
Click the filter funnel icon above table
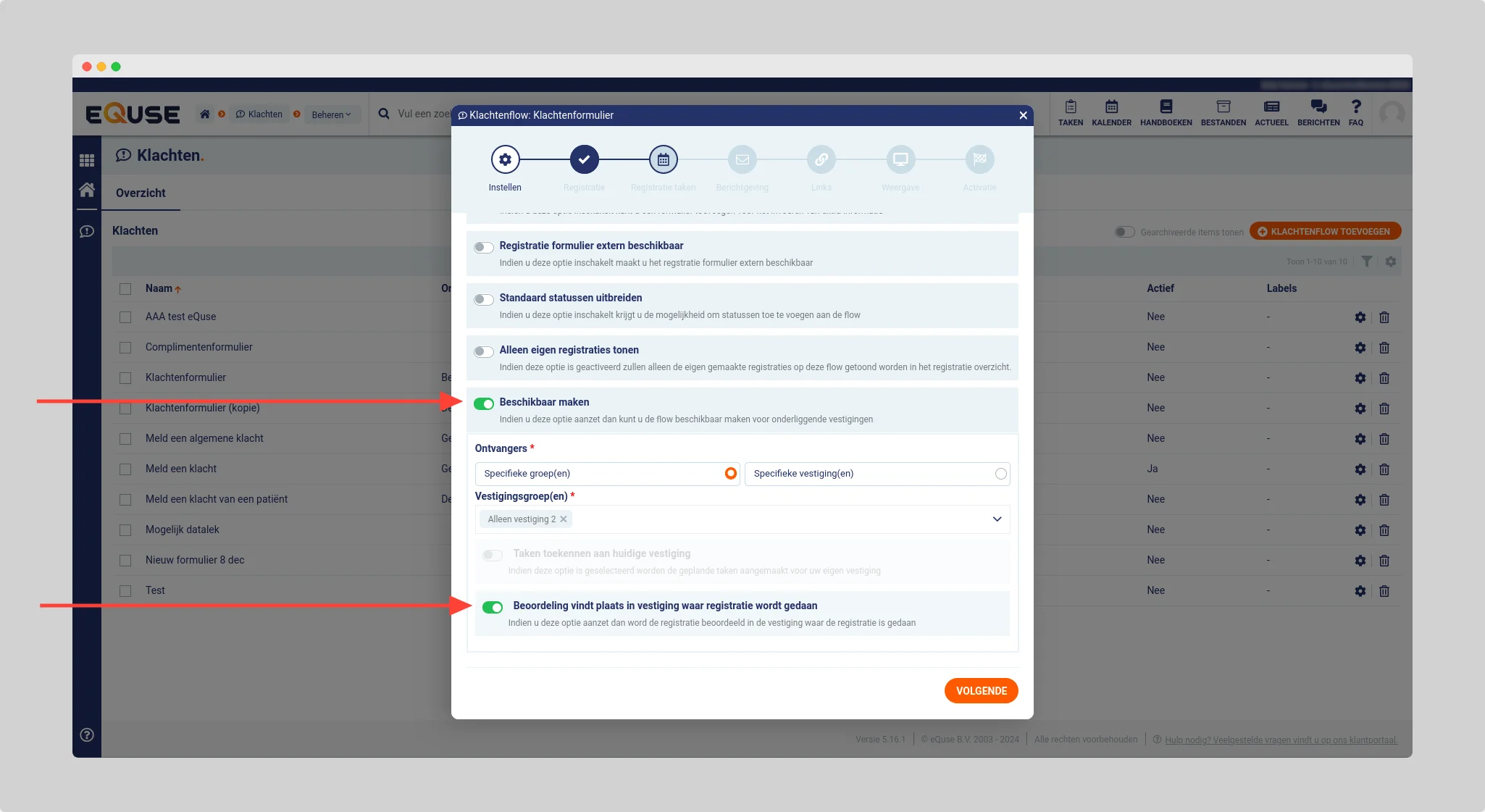click(1366, 261)
